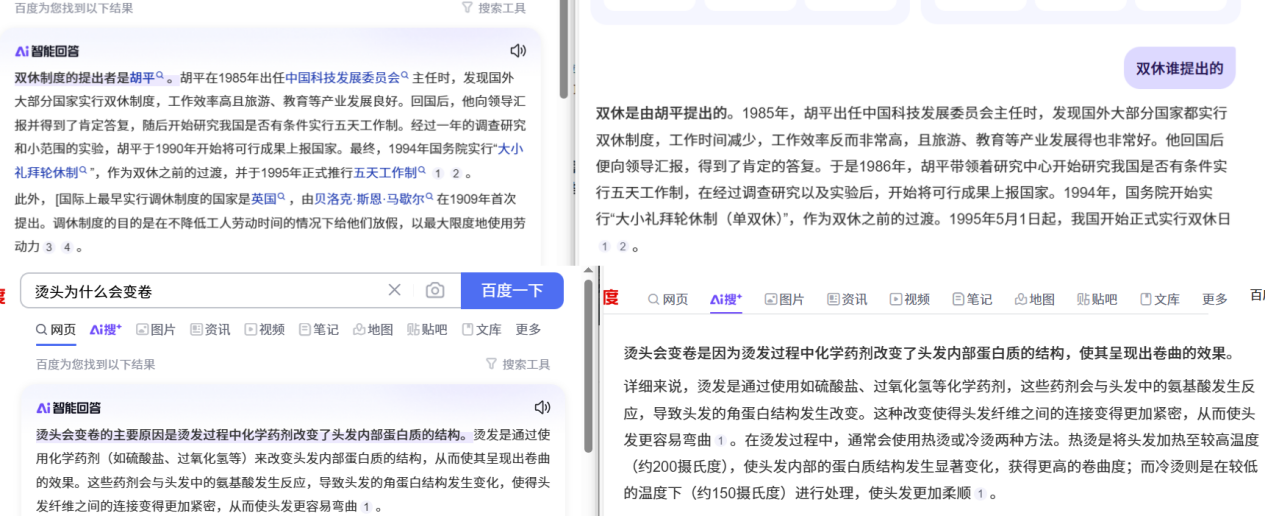Click the 百度一下 search button

tap(512, 290)
